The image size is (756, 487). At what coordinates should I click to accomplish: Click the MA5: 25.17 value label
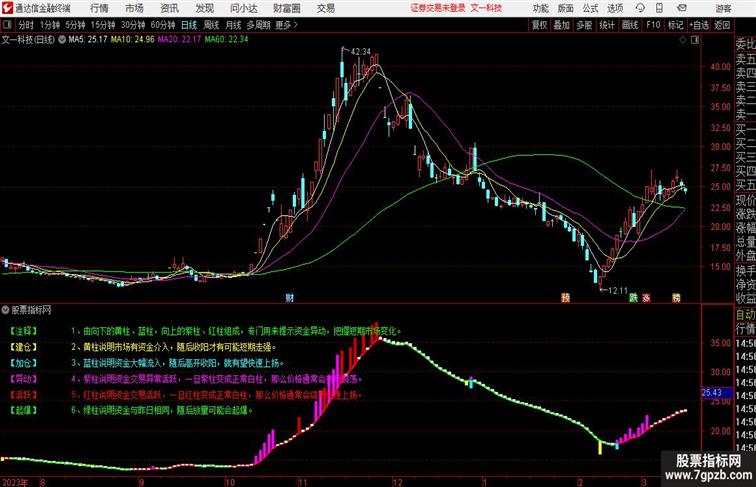(x=88, y=40)
